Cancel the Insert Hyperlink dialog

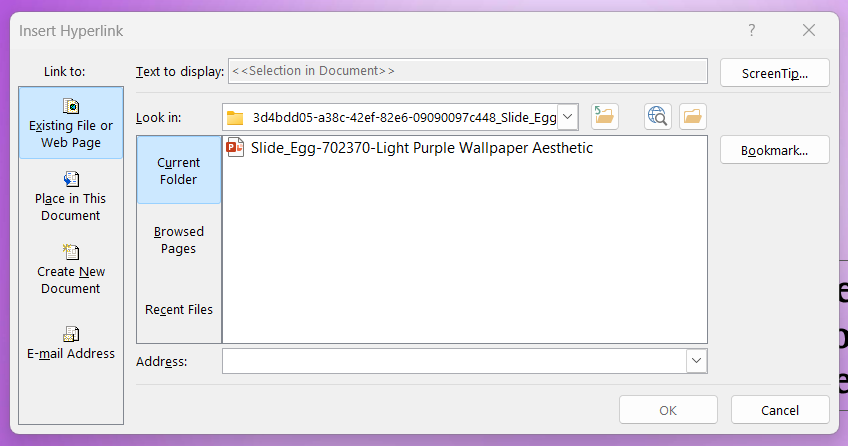tap(780, 410)
